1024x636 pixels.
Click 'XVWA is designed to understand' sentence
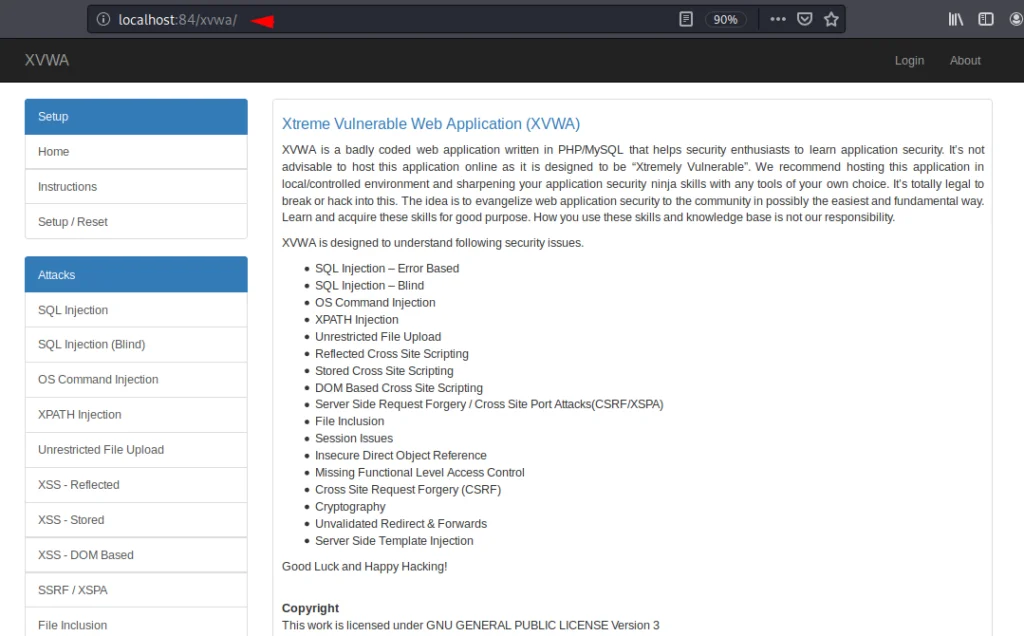[432, 243]
